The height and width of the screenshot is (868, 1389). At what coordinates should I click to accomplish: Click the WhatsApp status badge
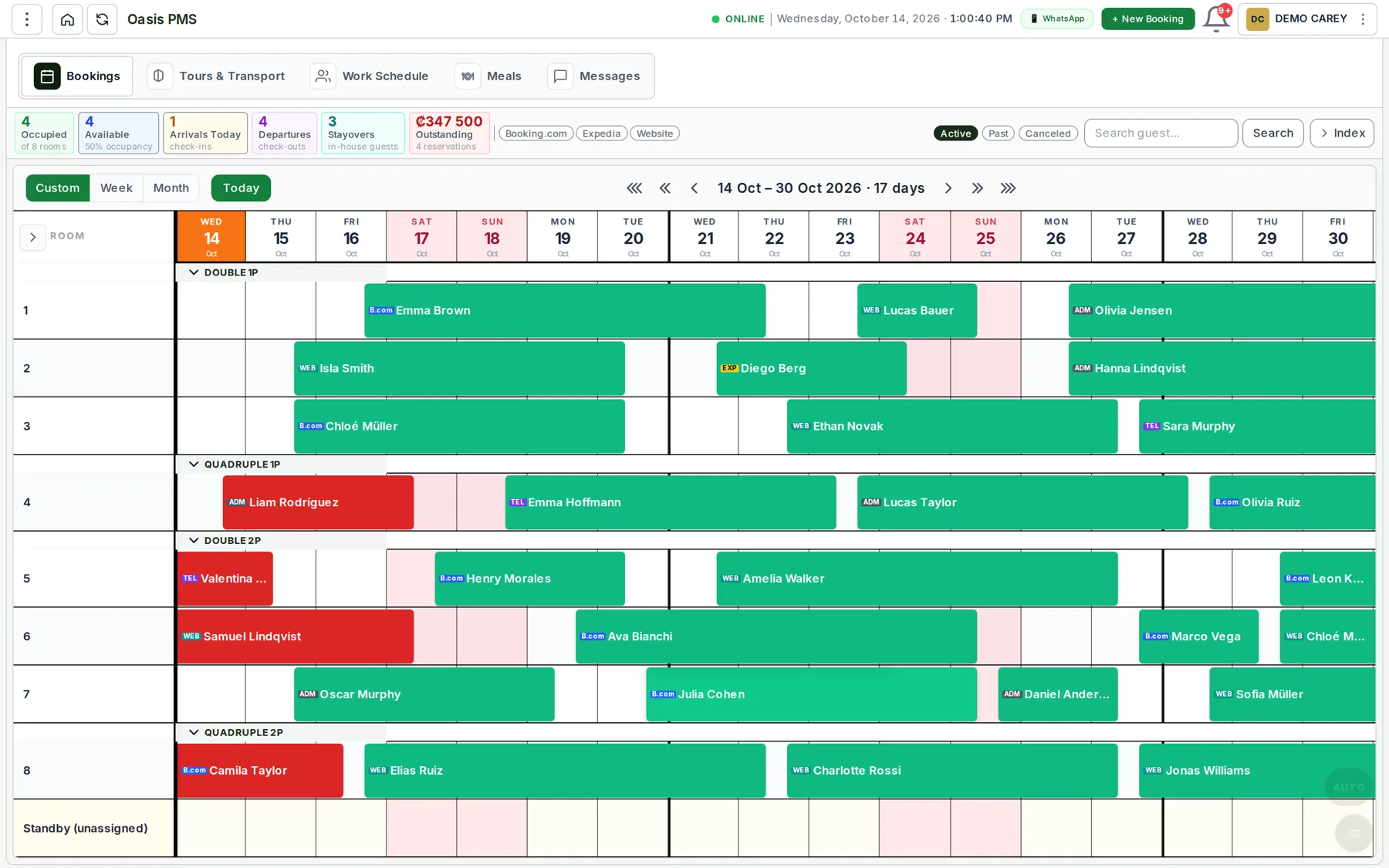pos(1057,19)
